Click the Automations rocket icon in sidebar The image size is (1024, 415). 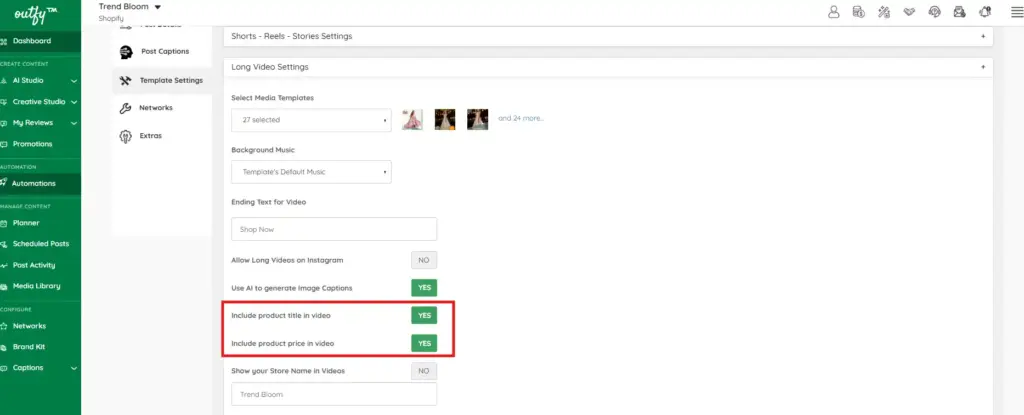tap(4, 183)
